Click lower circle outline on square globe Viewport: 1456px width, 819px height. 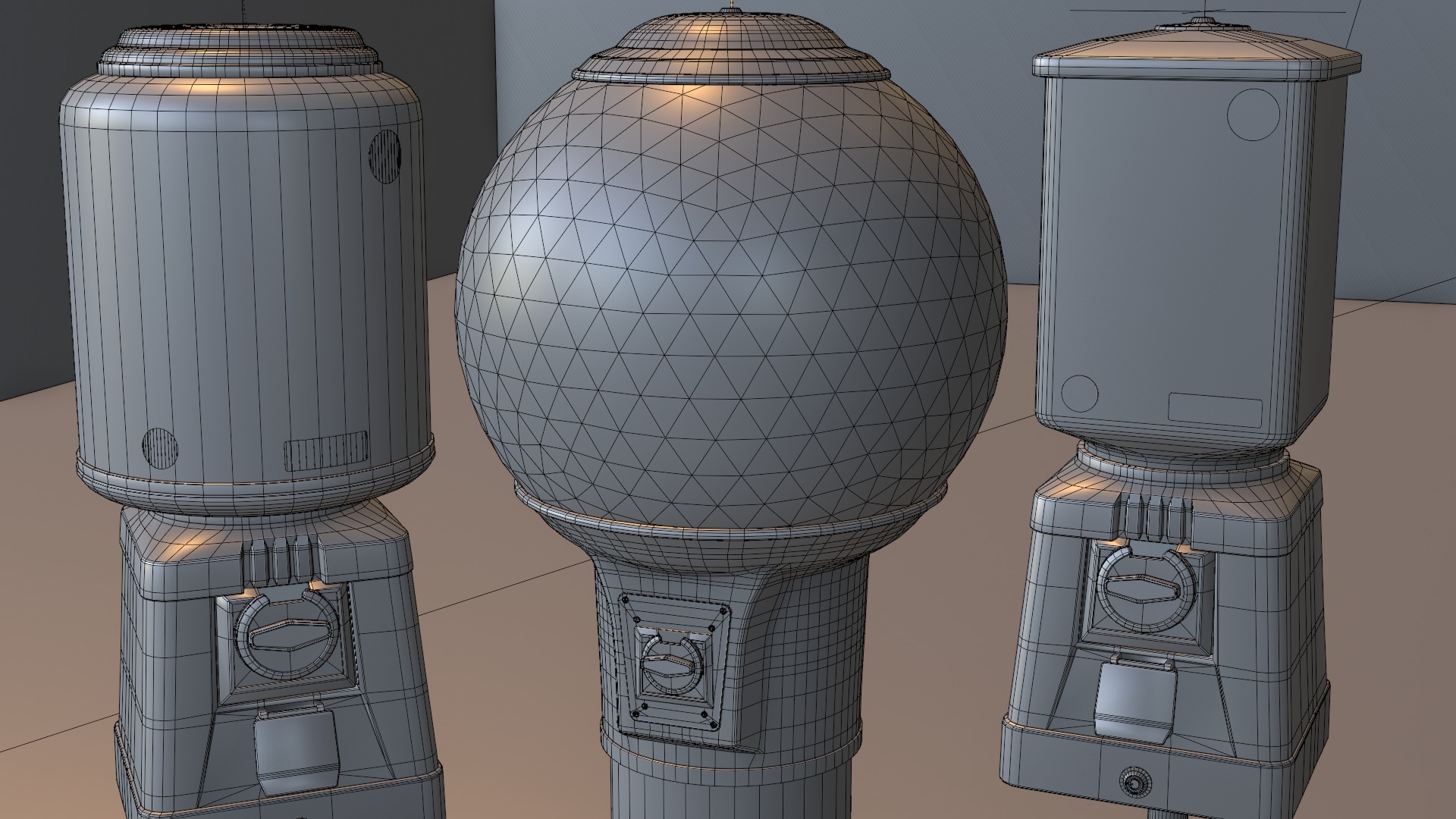click(1080, 393)
